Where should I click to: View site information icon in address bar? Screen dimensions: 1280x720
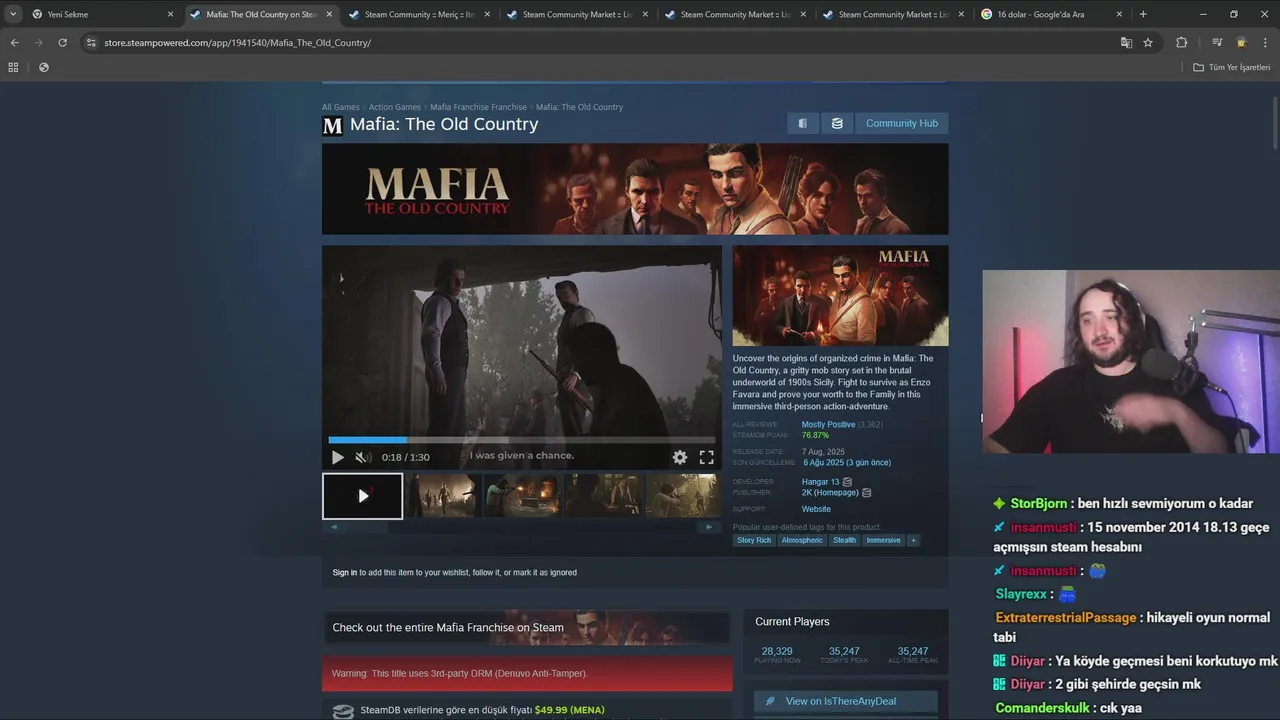(91, 43)
